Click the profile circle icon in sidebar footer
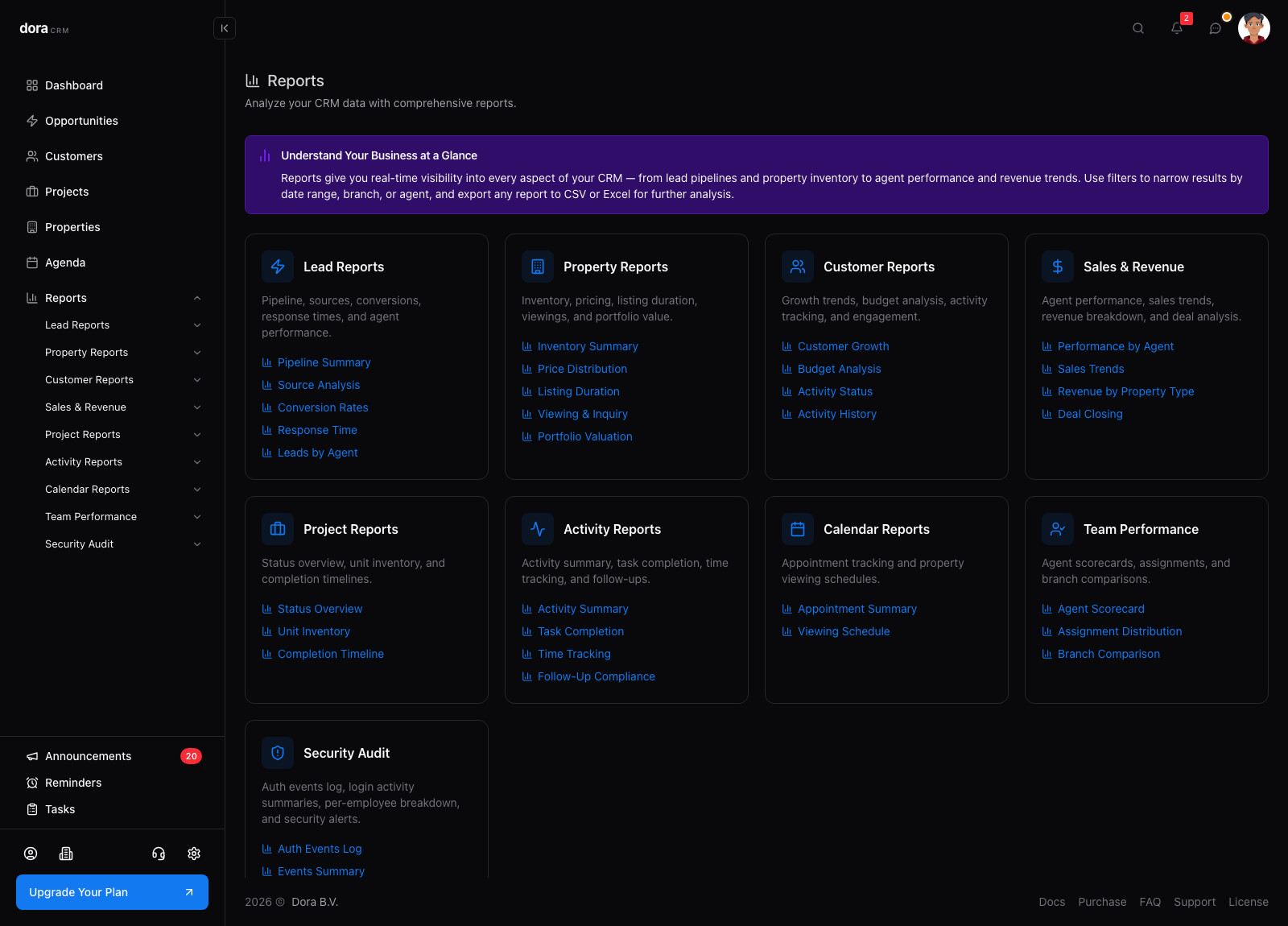 click(x=31, y=854)
